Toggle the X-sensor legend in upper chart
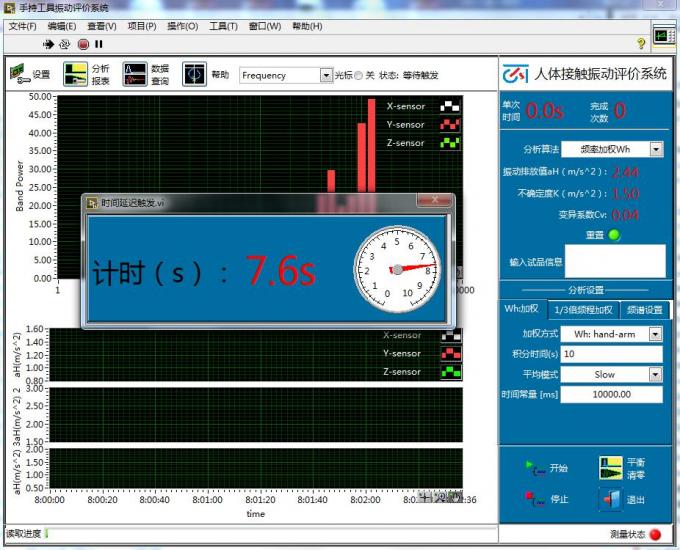Viewport: 680px width, 550px height. [451, 106]
